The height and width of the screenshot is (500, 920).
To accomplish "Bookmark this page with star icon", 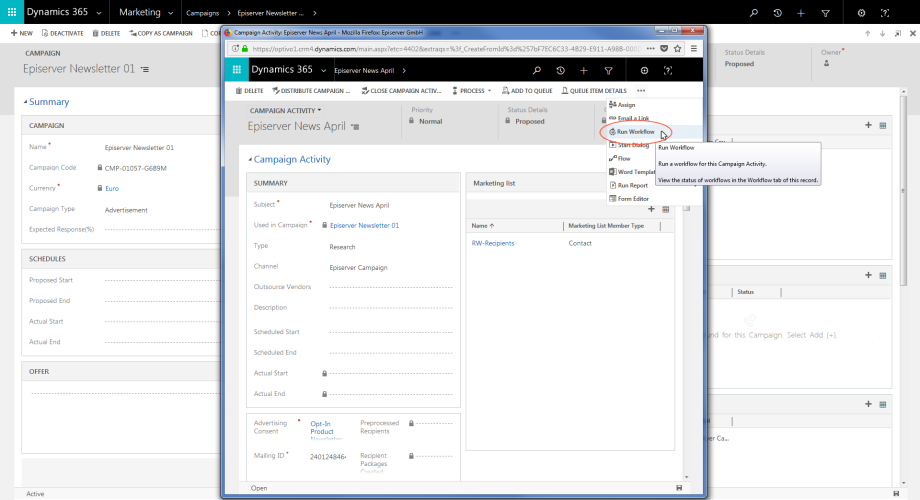I will coord(678,49).
